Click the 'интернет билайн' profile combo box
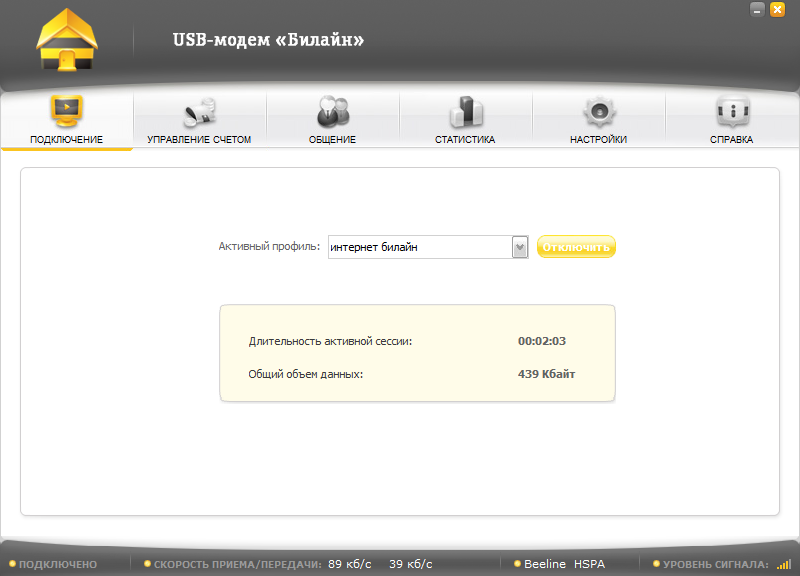 click(x=419, y=247)
